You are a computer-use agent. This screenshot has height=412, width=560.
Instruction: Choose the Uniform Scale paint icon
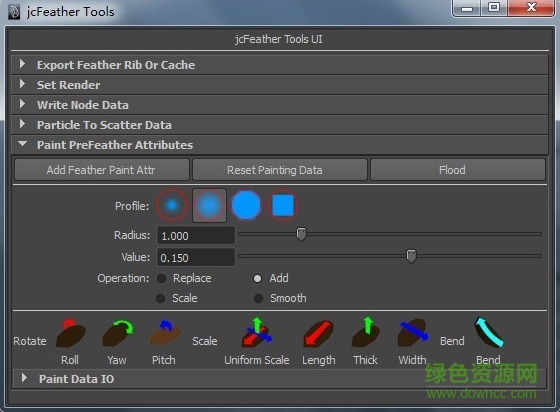(257, 333)
